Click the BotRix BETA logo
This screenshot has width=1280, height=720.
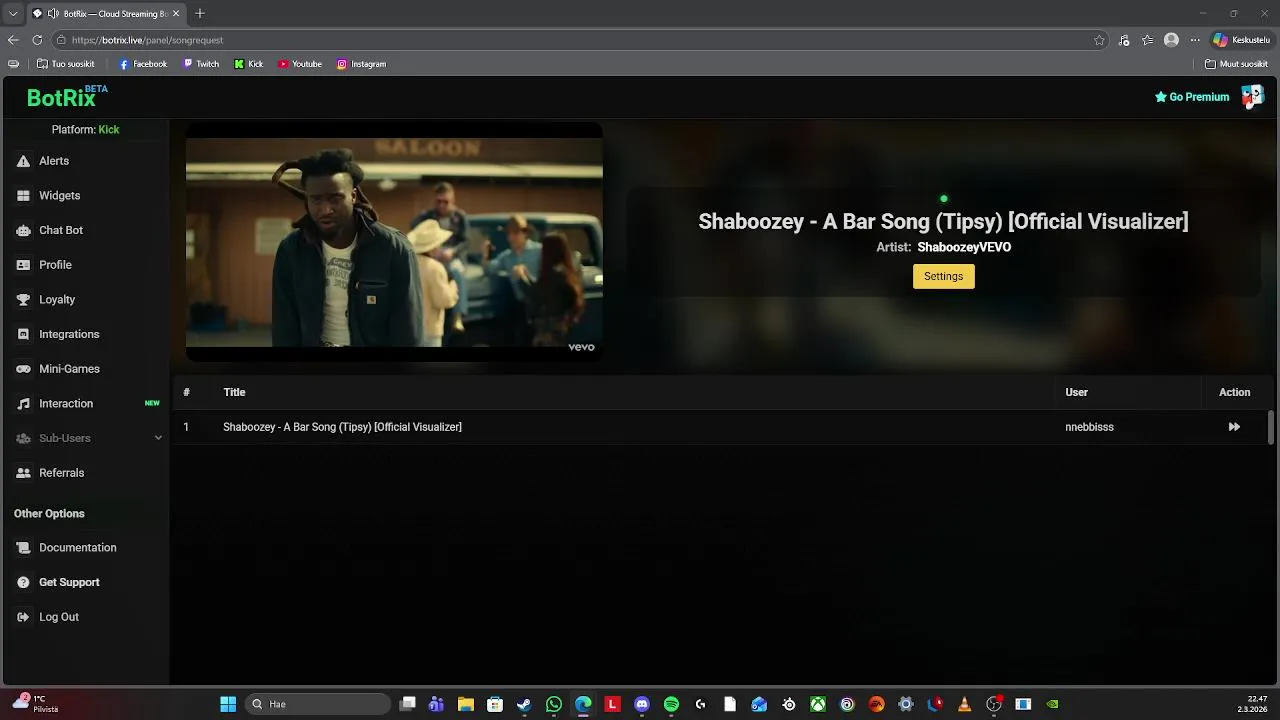click(x=67, y=97)
